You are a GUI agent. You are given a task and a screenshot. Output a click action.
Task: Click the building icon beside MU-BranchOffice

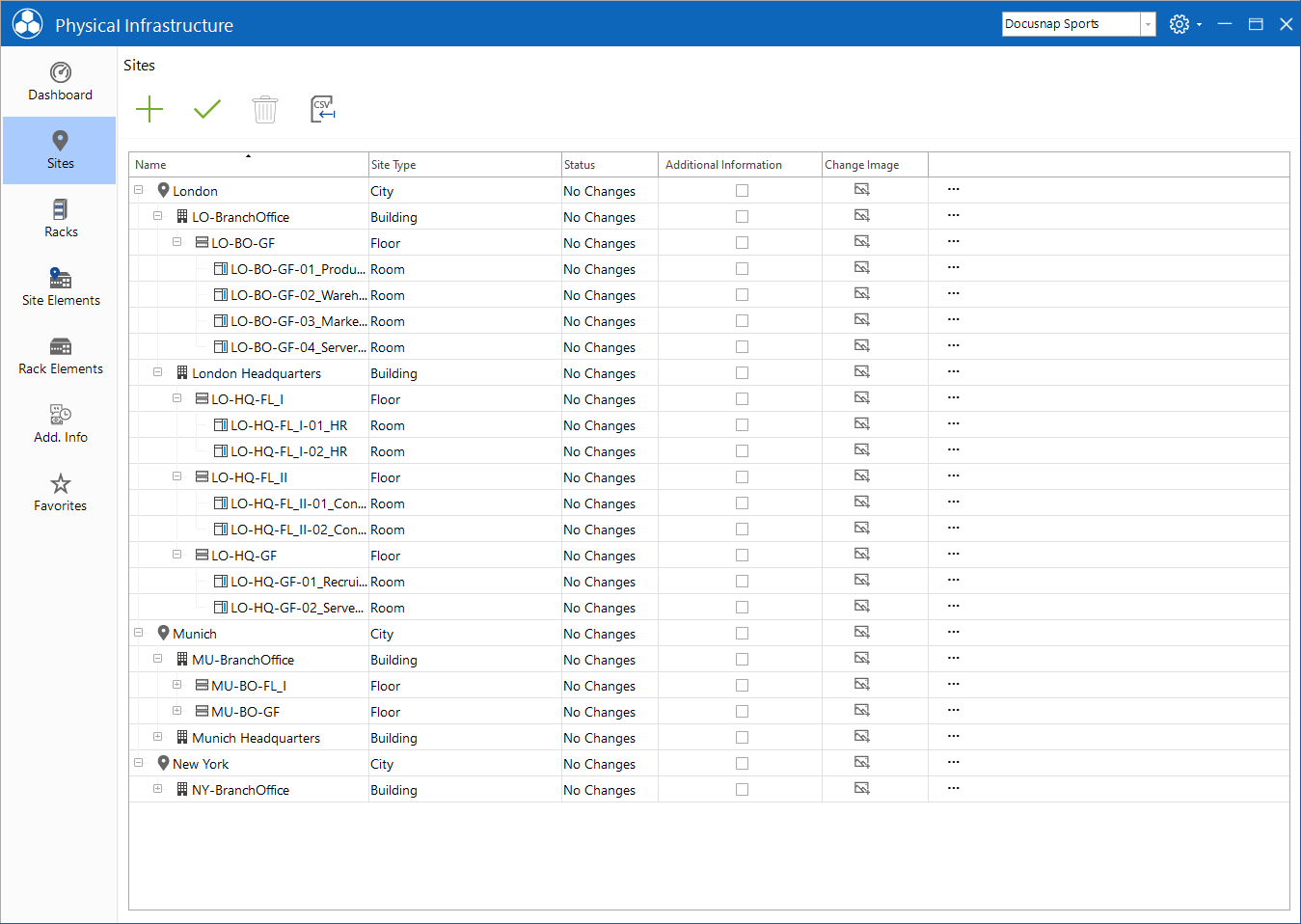(182, 659)
